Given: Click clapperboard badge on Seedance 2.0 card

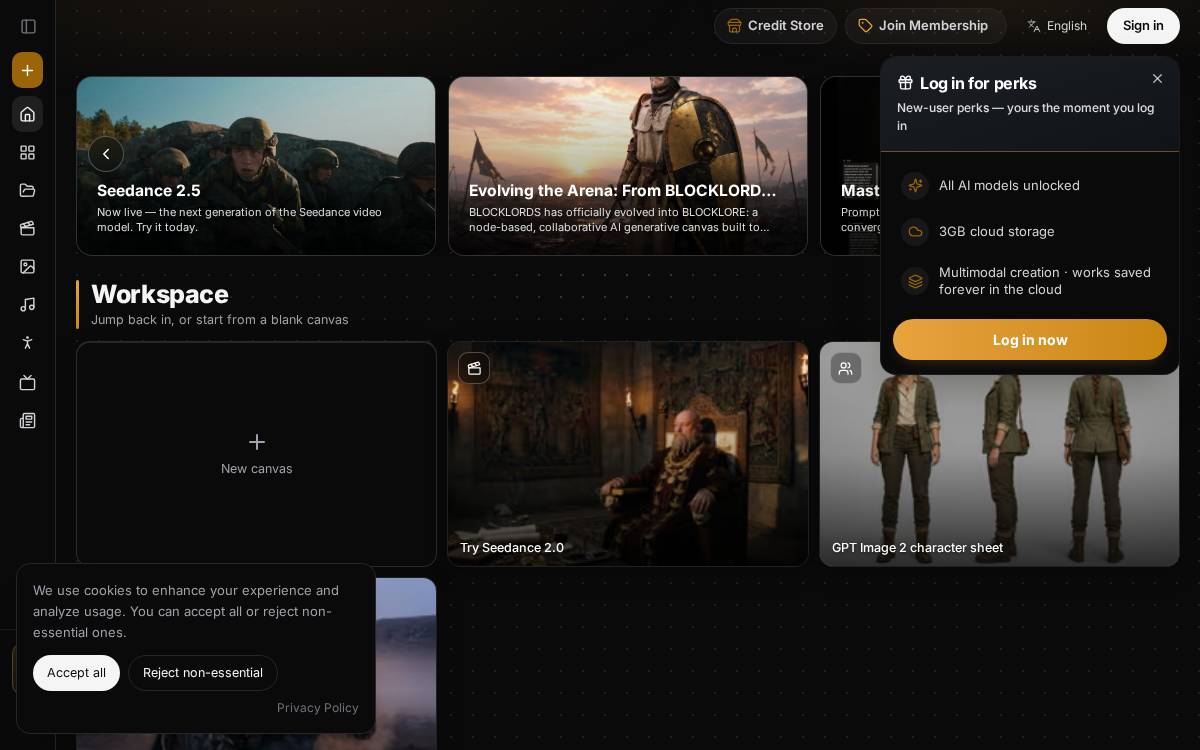Looking at the screenshot, I should click(x=474, y=368).
